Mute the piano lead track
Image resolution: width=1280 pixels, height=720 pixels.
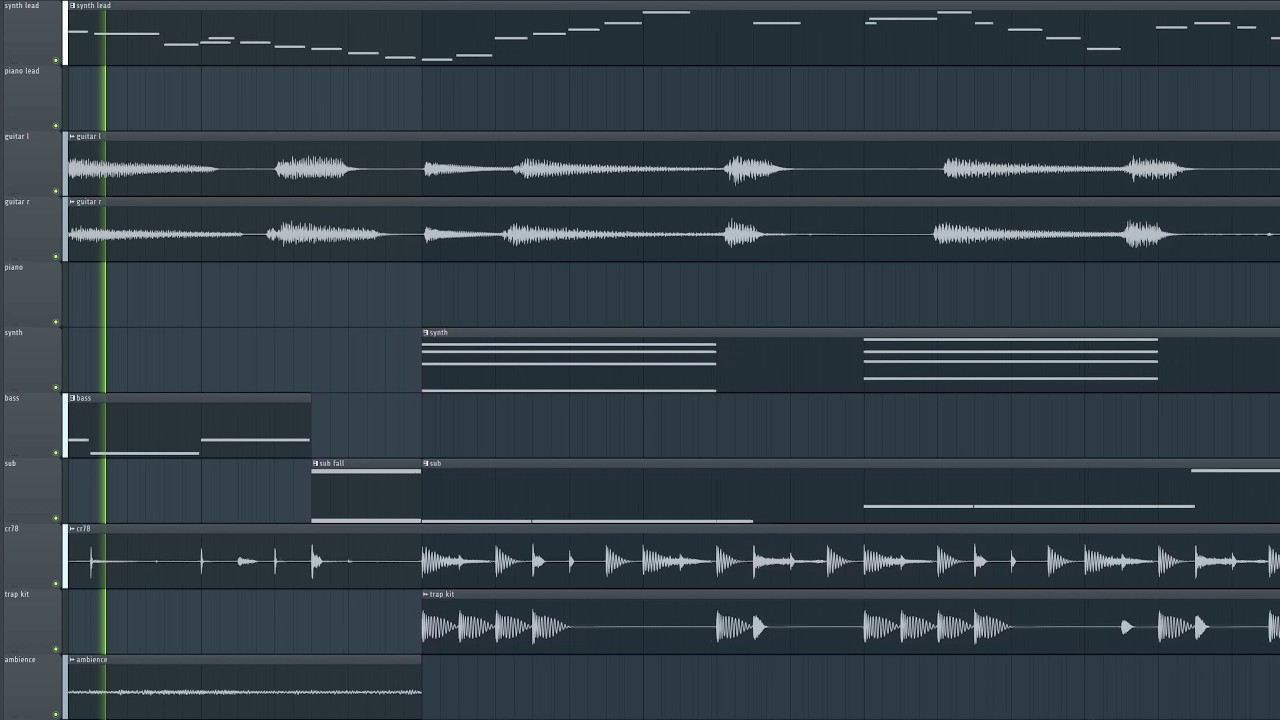pyautogui.click(x=56, y=126)
